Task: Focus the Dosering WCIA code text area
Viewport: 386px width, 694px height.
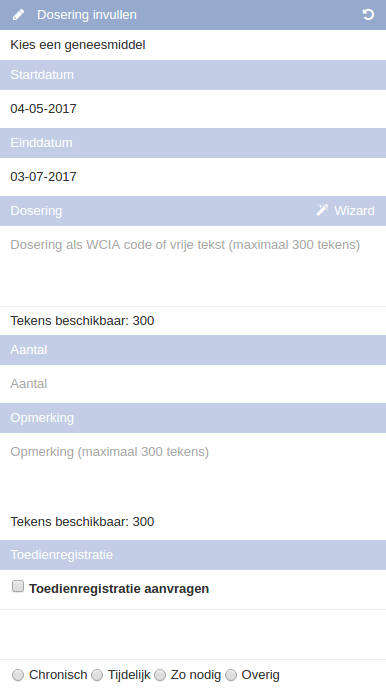Action: [193, 266]
